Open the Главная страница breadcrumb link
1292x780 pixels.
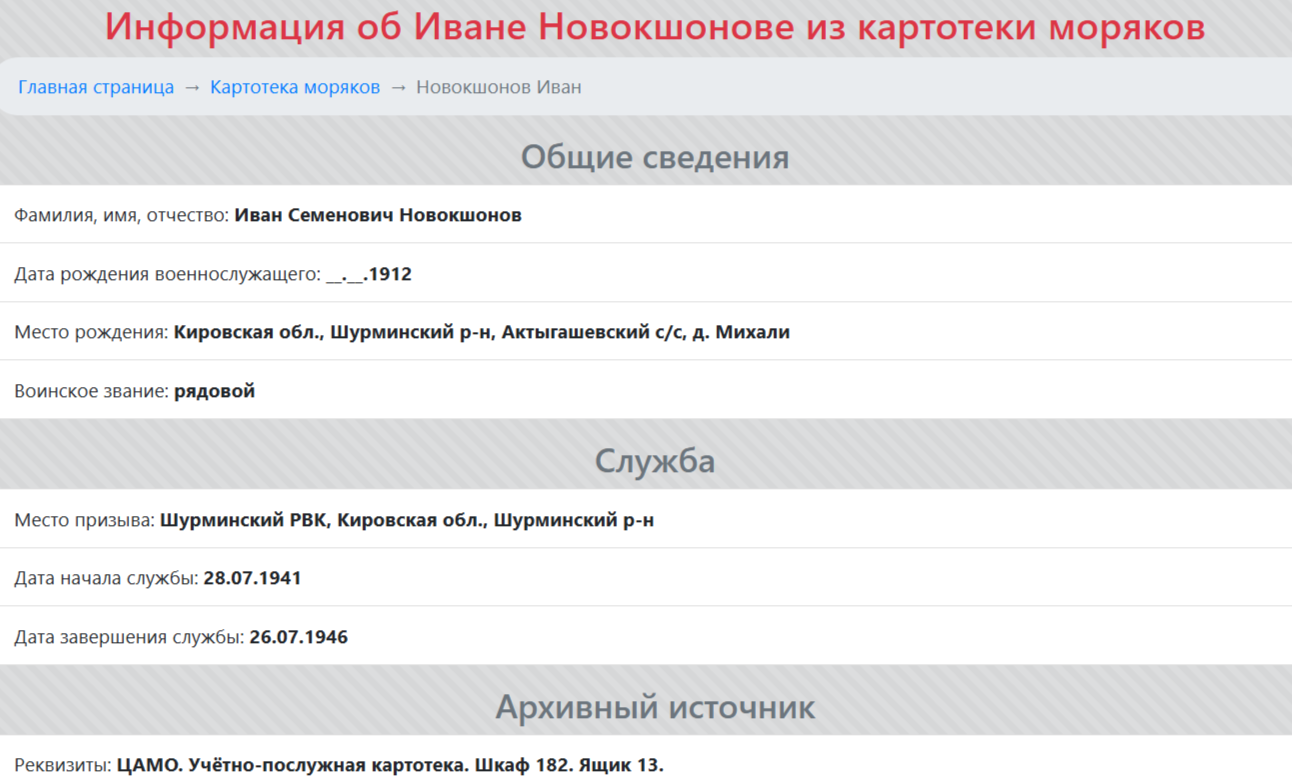pyautogui.click(x=96, y=87)
